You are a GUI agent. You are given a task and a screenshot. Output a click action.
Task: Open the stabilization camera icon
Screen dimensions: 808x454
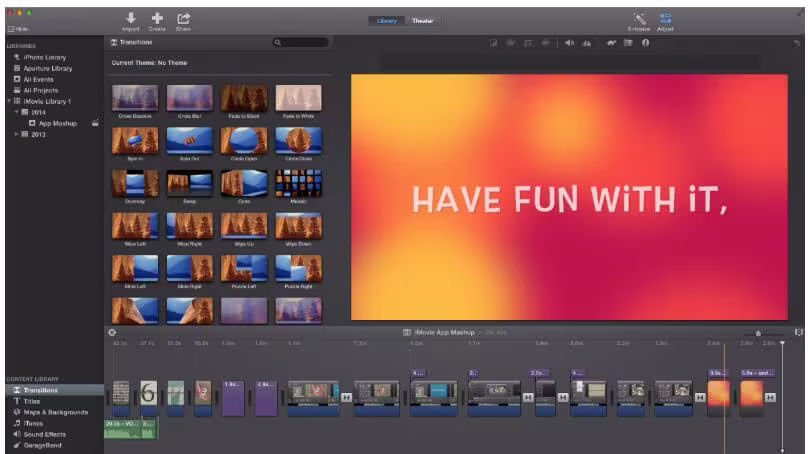(546, 43)
